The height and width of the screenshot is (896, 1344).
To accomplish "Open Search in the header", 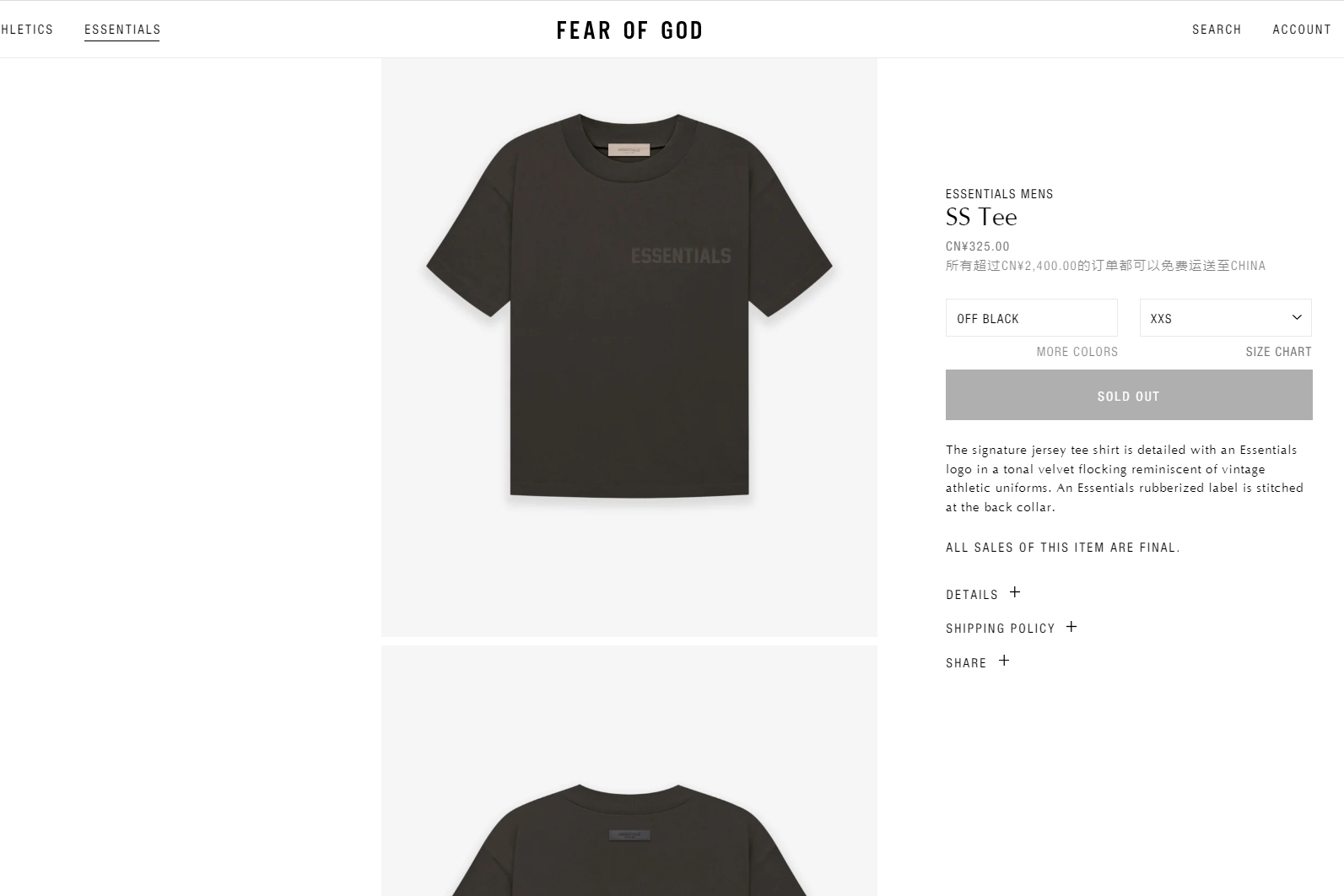I will point(1217,30).
